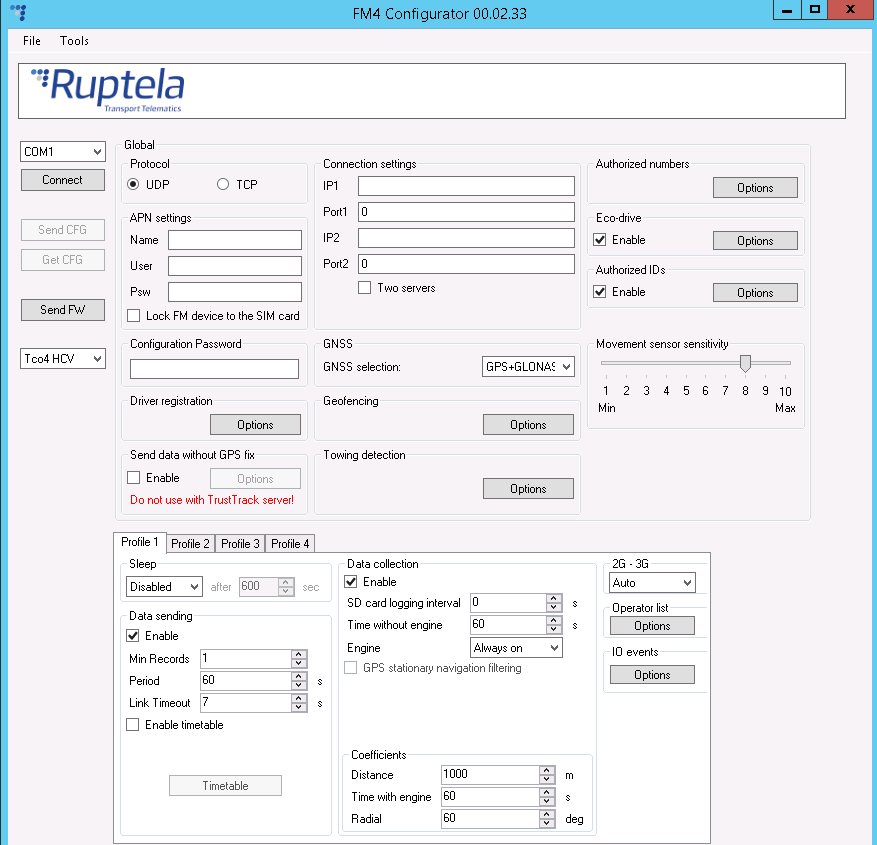This screenshot has width=877, height=845.
Task: Open the Tools menu
Action: point(74,41)
